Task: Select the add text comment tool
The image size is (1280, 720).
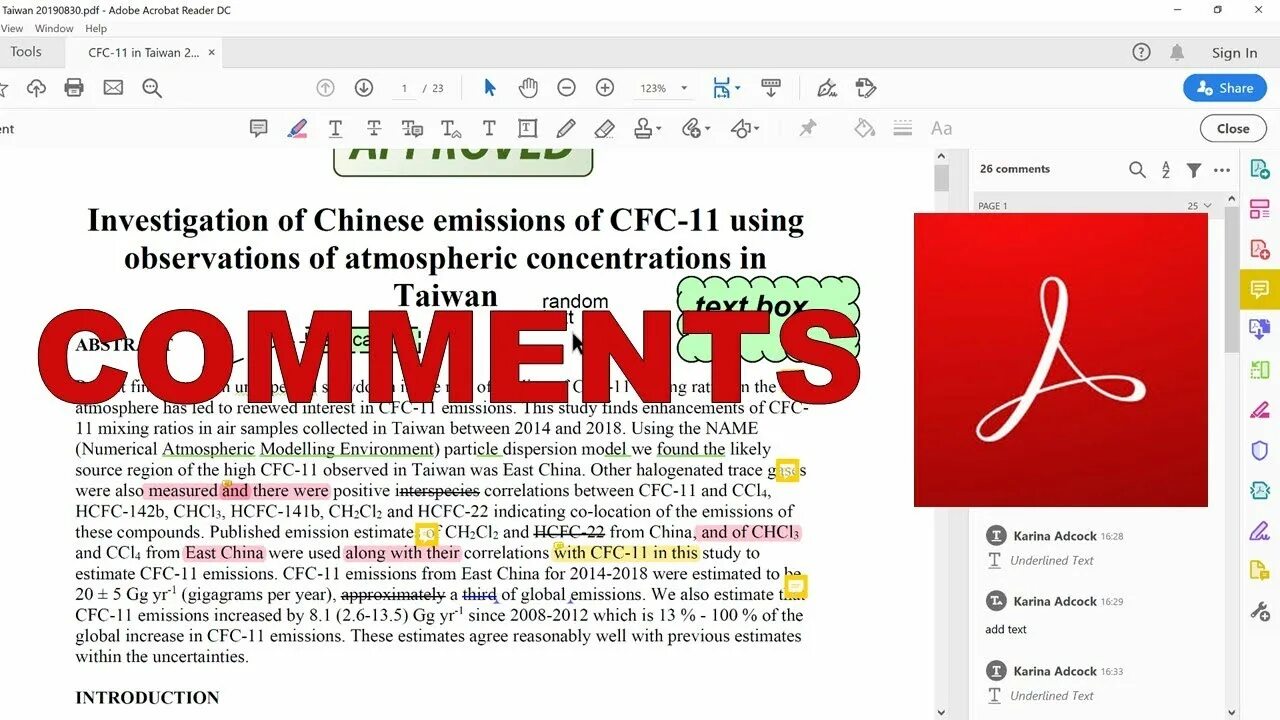Action: point(489,128)
